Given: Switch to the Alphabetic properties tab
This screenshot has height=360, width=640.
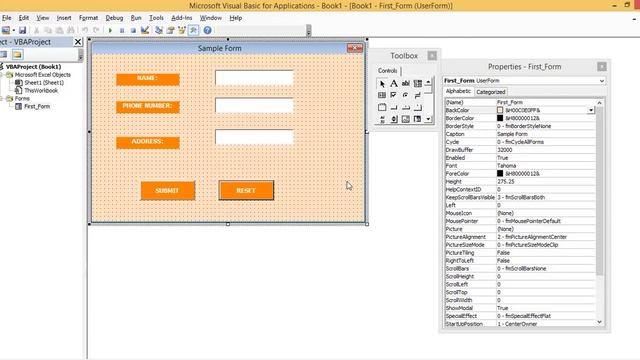Looking at the screenshot, I should (x=458, y=91).
